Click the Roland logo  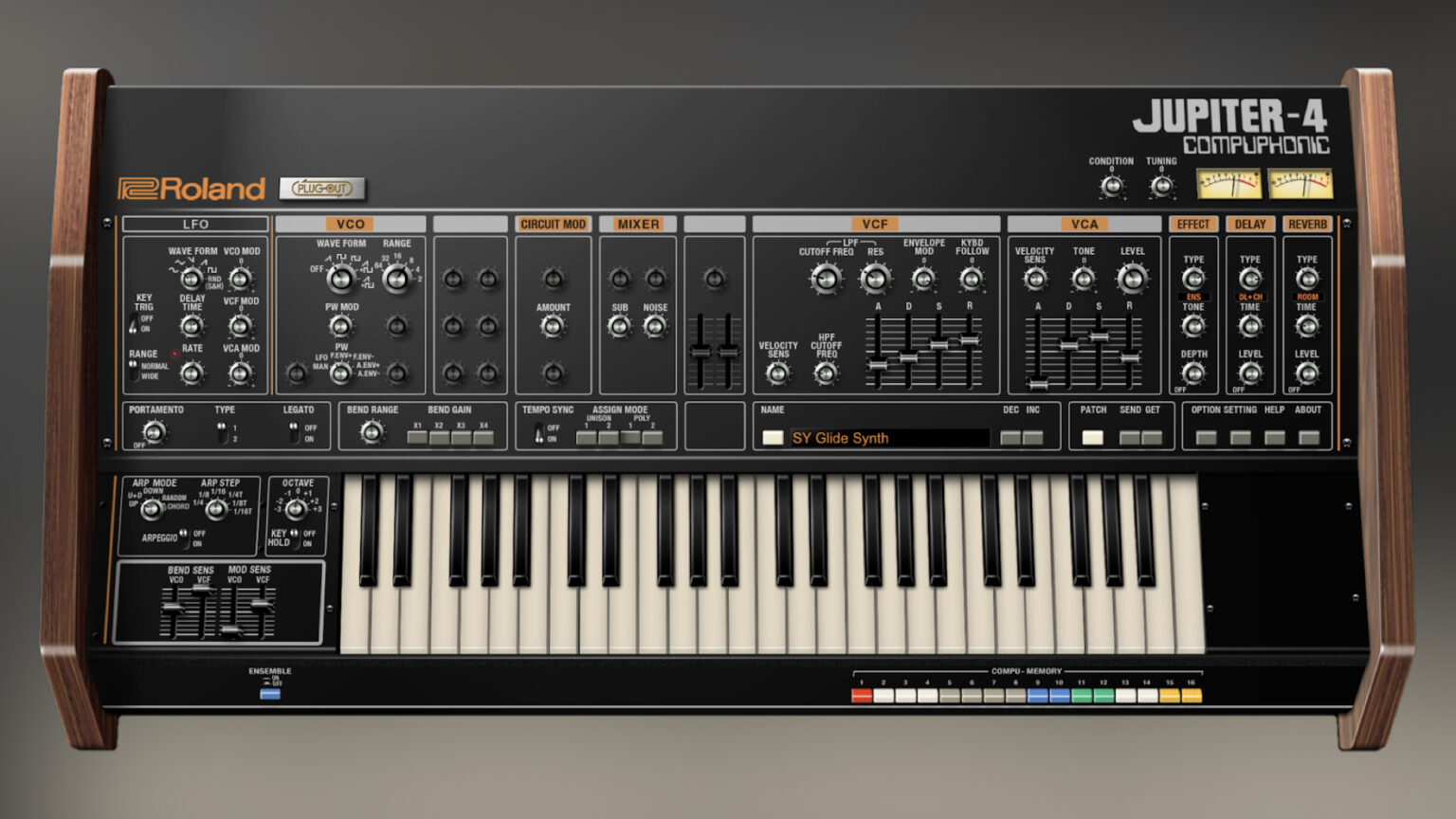[191, 189]
